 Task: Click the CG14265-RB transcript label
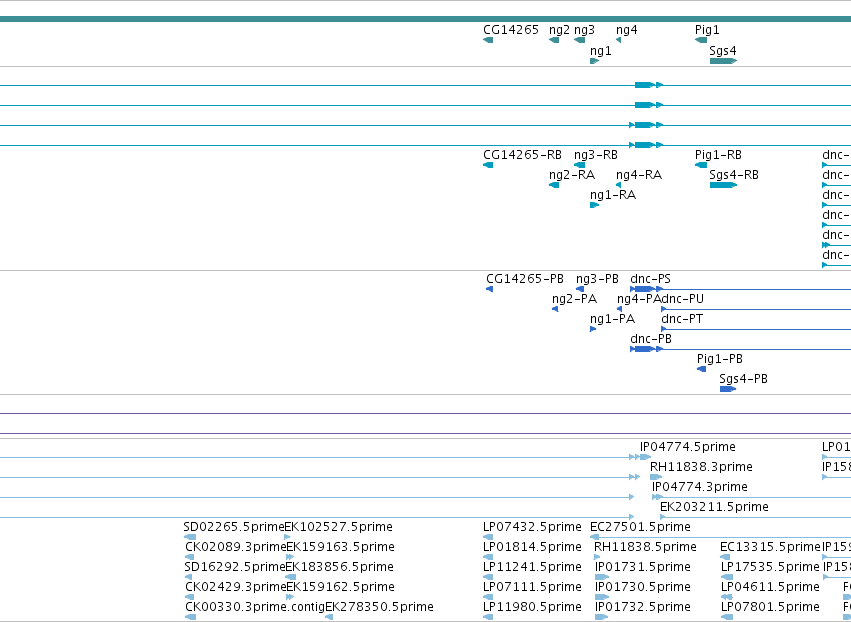click(522, 155)
